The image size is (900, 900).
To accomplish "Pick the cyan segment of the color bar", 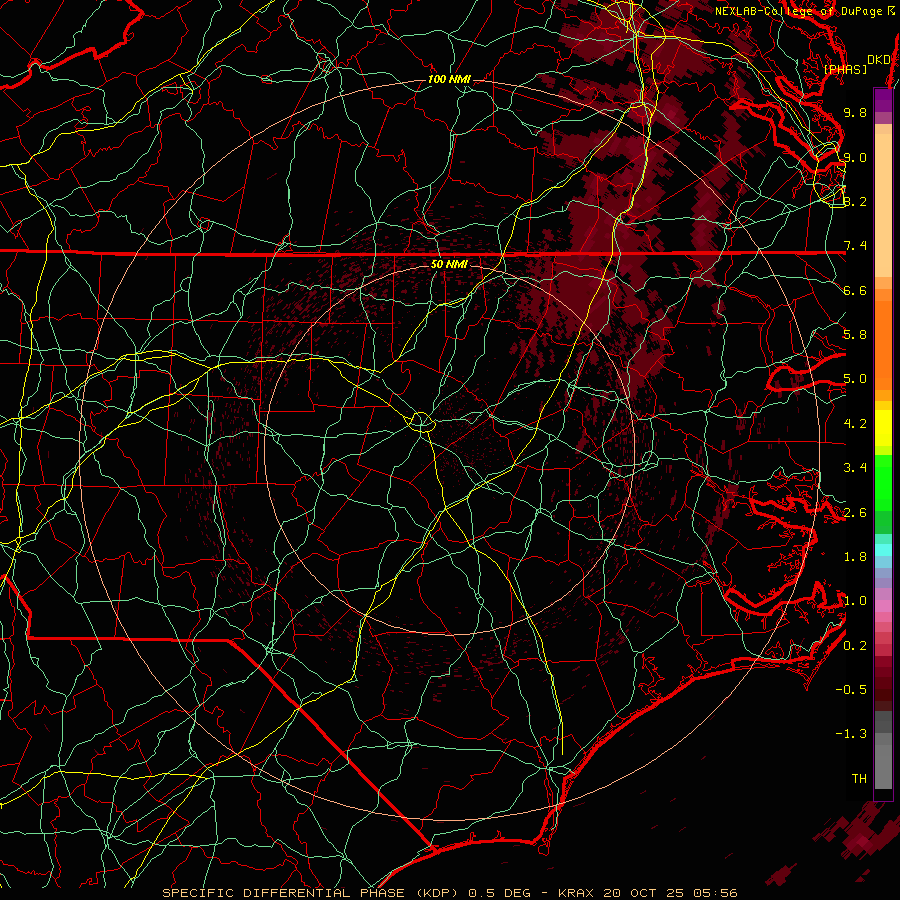I will (x=883, y=550).
